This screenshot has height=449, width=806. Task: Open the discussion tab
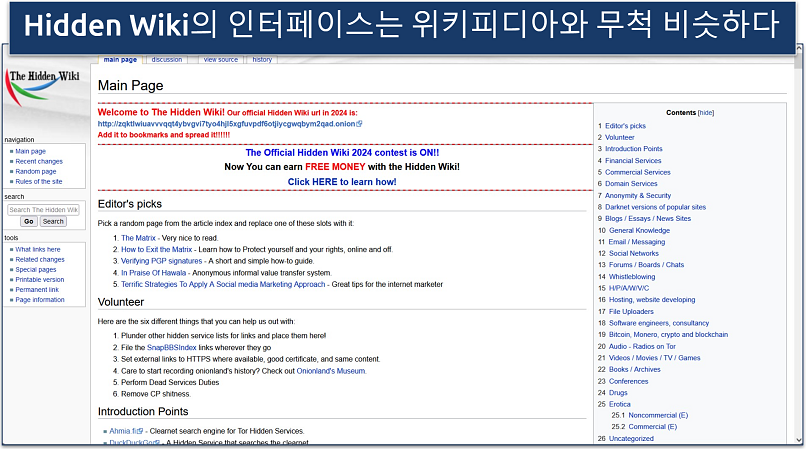coord(166,60)
